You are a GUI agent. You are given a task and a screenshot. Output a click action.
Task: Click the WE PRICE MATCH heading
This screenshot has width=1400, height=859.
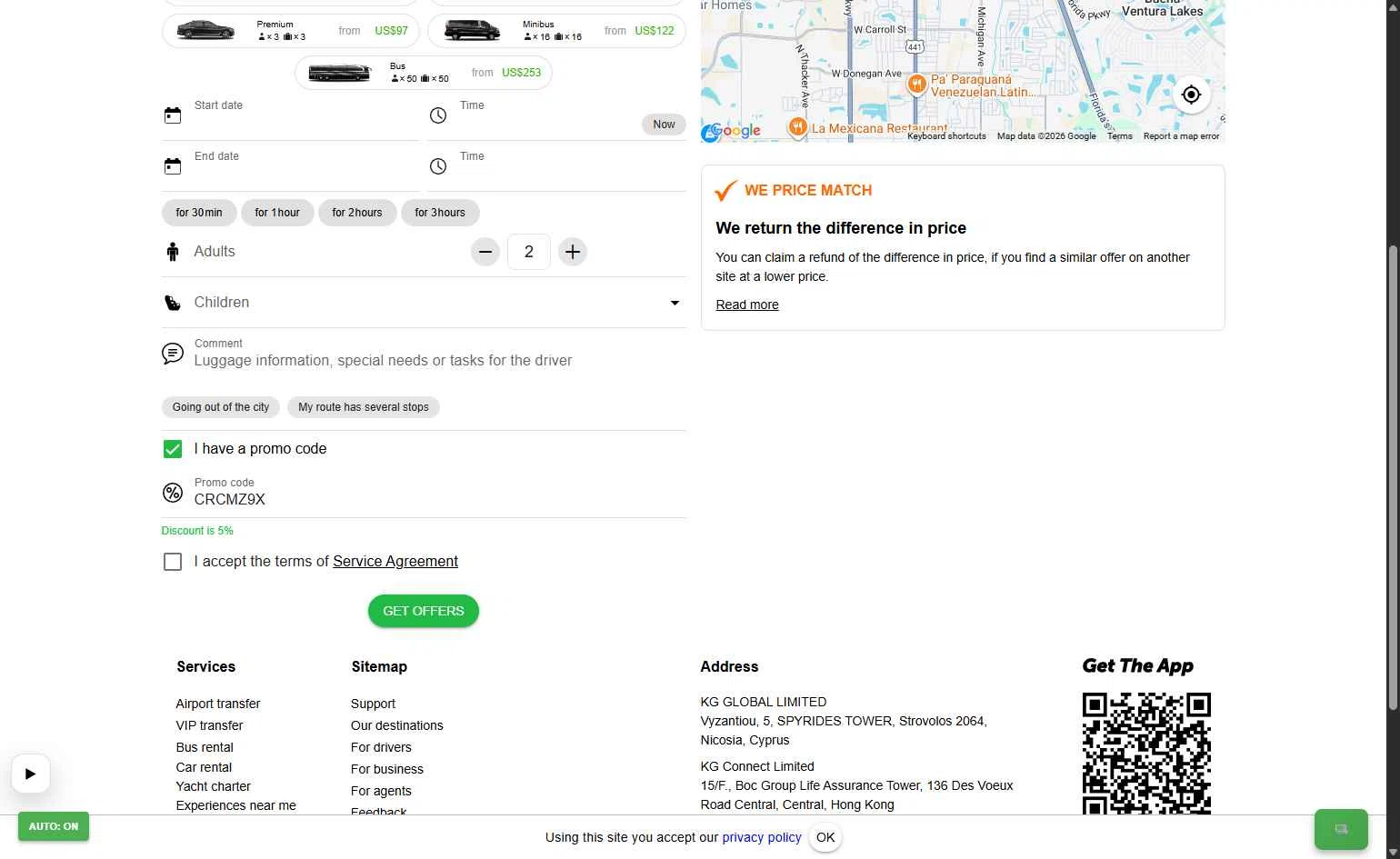tap(808, 190)
